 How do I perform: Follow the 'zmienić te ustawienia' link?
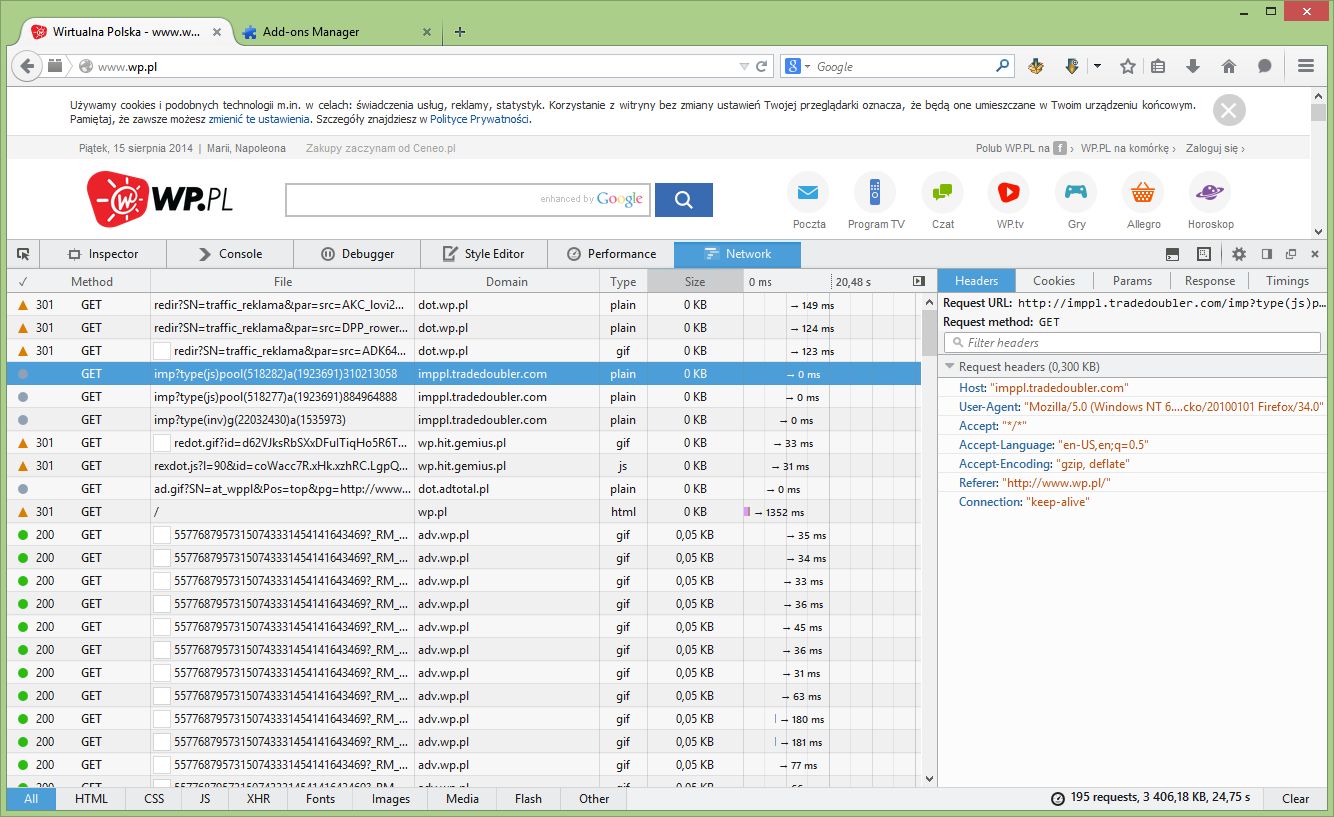coord(259,119)
